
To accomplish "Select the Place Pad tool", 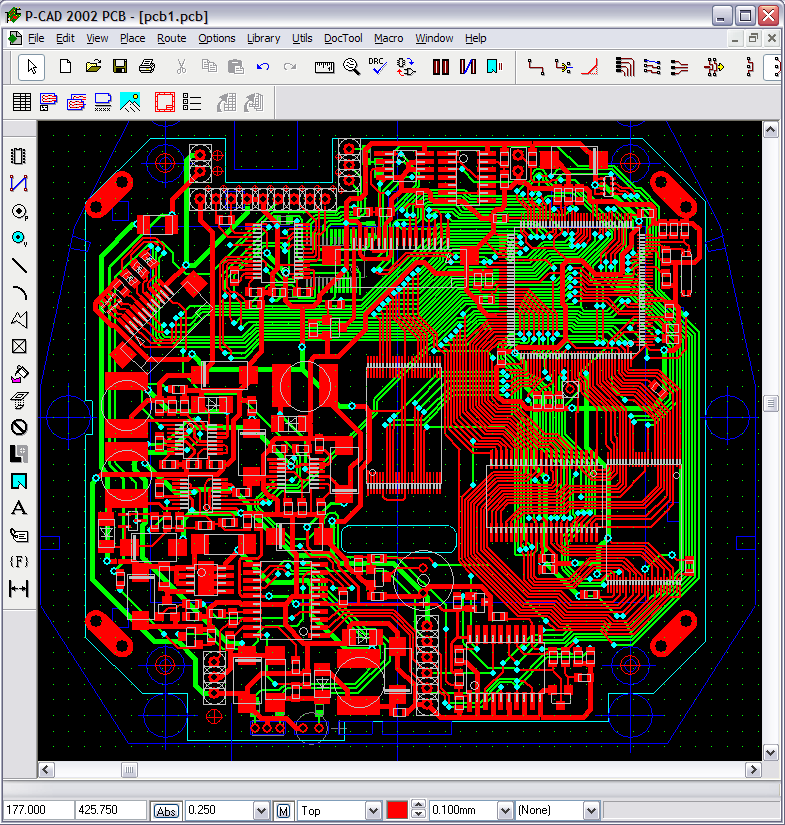I will [19, 210].
